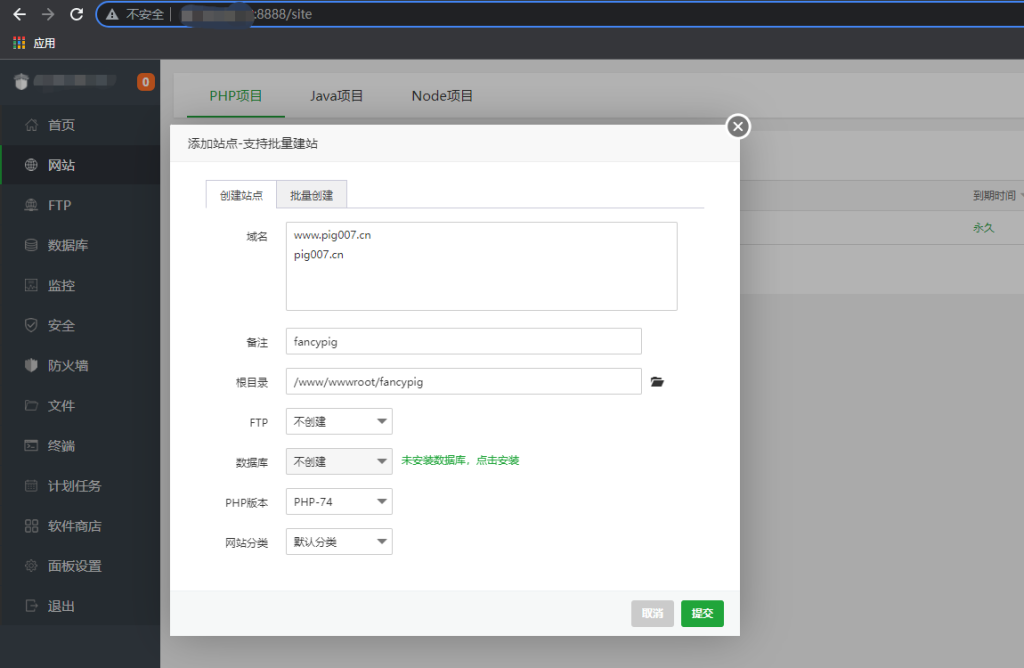Sort by the 到期时间 column header
Viewport: 1024px width, 668px height.
pyautogui.click(x=994, y=195)
